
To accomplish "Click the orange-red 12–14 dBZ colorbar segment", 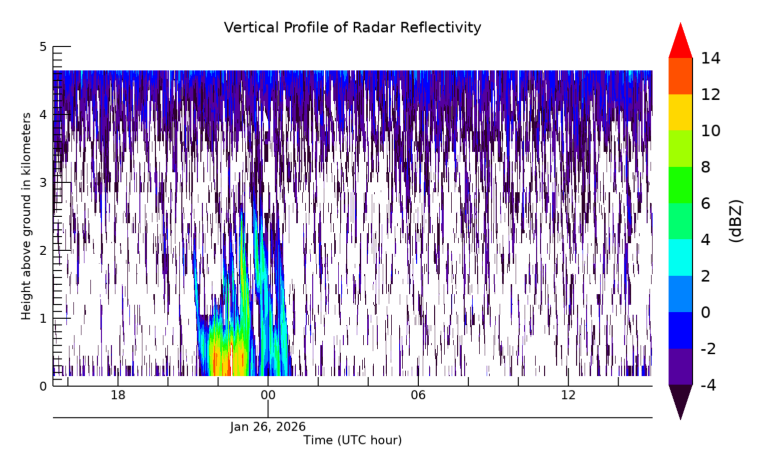I will click(x=680, y=77).
